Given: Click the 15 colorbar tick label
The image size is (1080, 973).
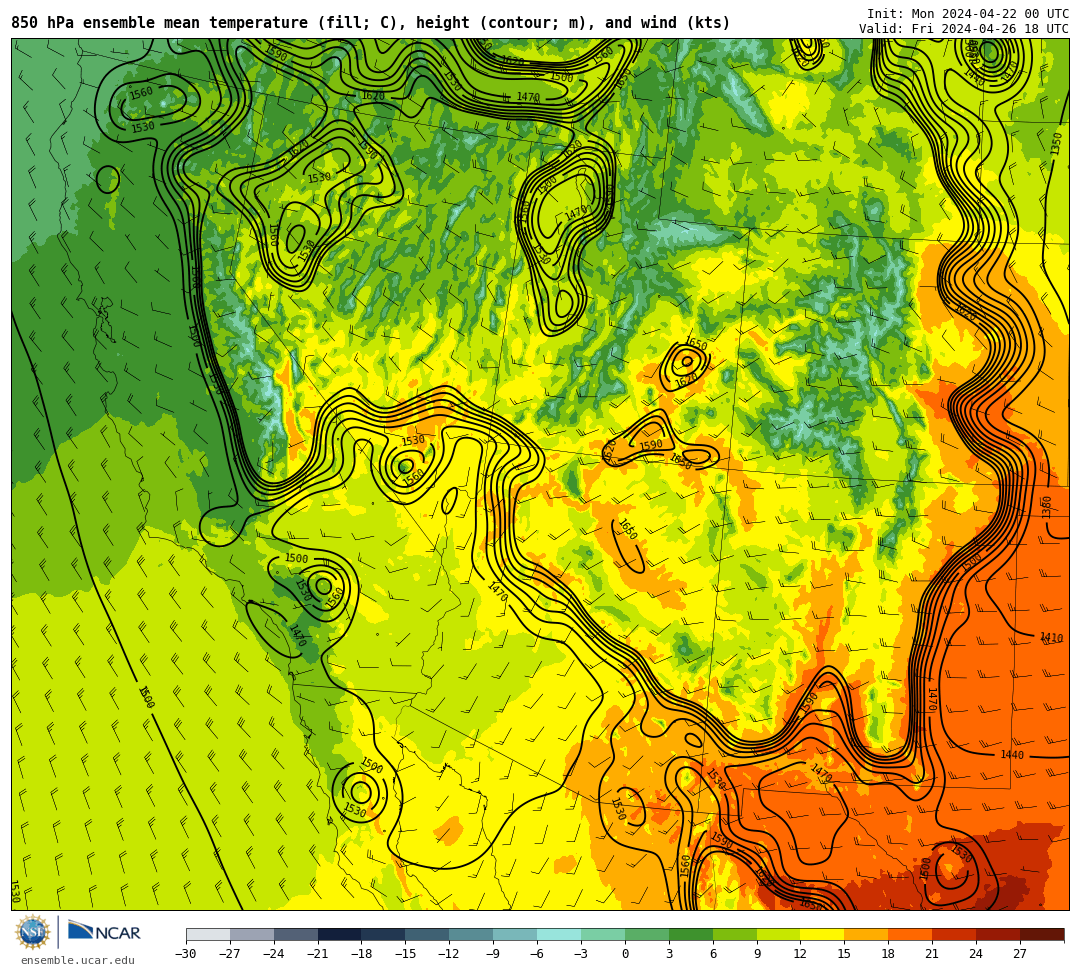Looking at the screenshot, I should click(x=844, y=954).
